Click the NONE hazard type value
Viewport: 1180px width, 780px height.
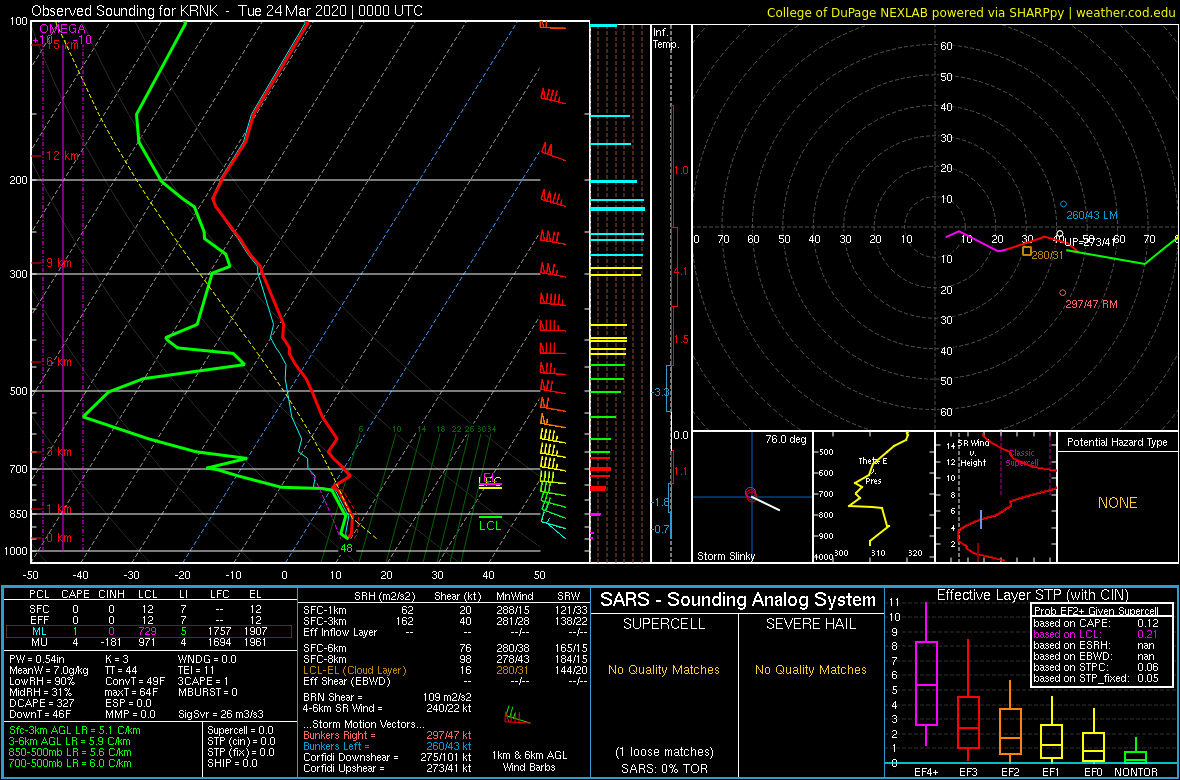pyautogui.click(x=1117, y=503)
